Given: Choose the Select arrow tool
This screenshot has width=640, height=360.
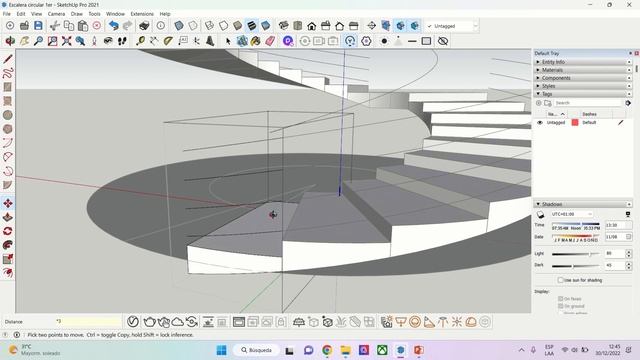Looking at the screenshot, I should pos(228,41).
